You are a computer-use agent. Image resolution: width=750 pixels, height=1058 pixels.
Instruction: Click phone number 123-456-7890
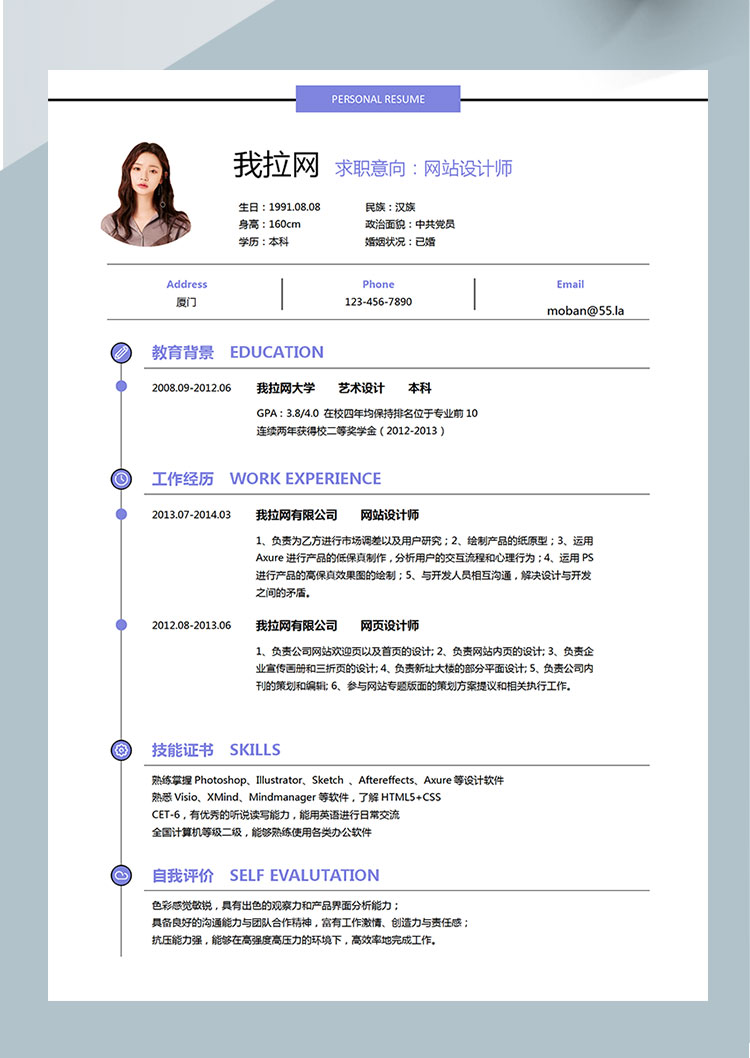pos(378,302)
